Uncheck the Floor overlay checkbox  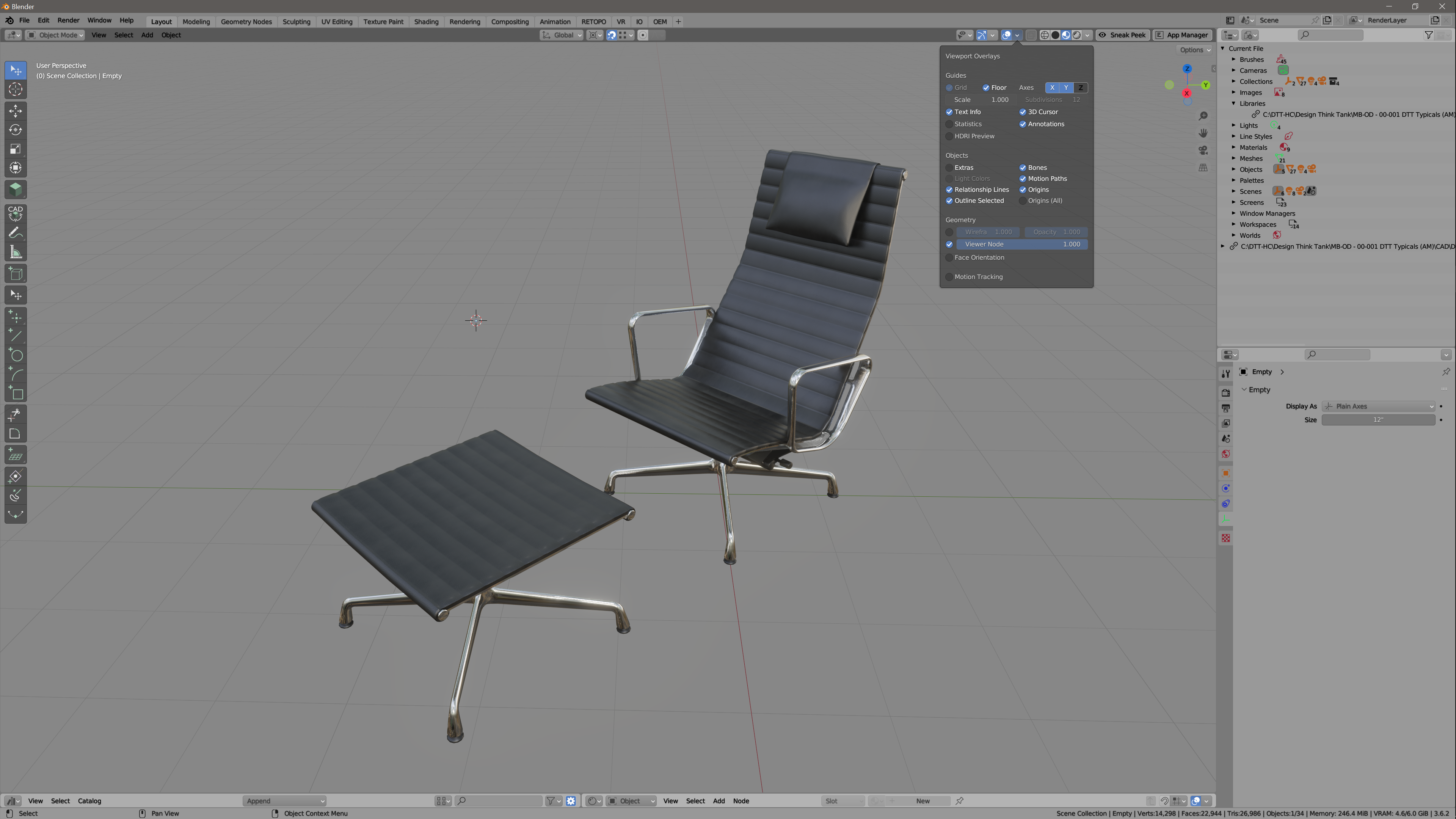[x=986, y=88]
